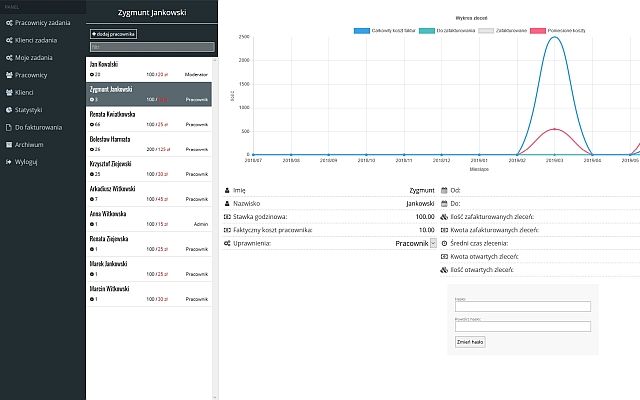Viewport: 640px width, 400px height.
Task: Click the users icon beside Pracownicy
Action: (8, 75)
